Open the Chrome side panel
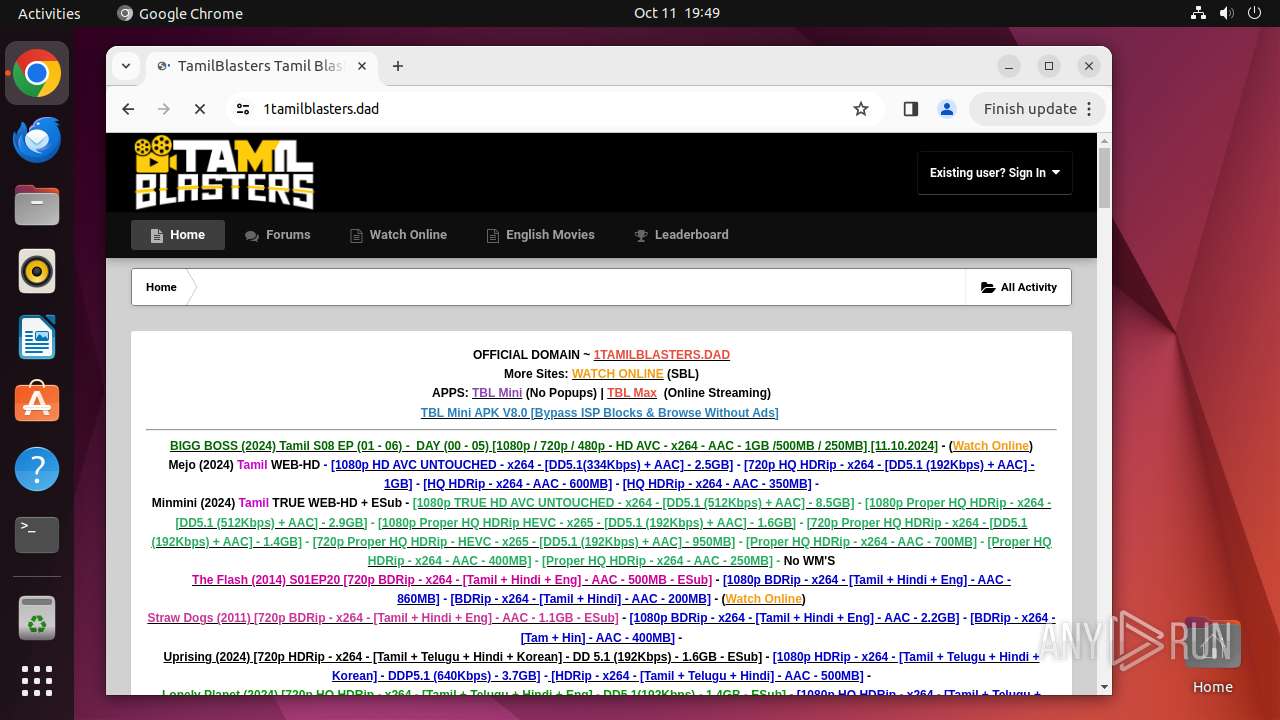 point(910,109)
